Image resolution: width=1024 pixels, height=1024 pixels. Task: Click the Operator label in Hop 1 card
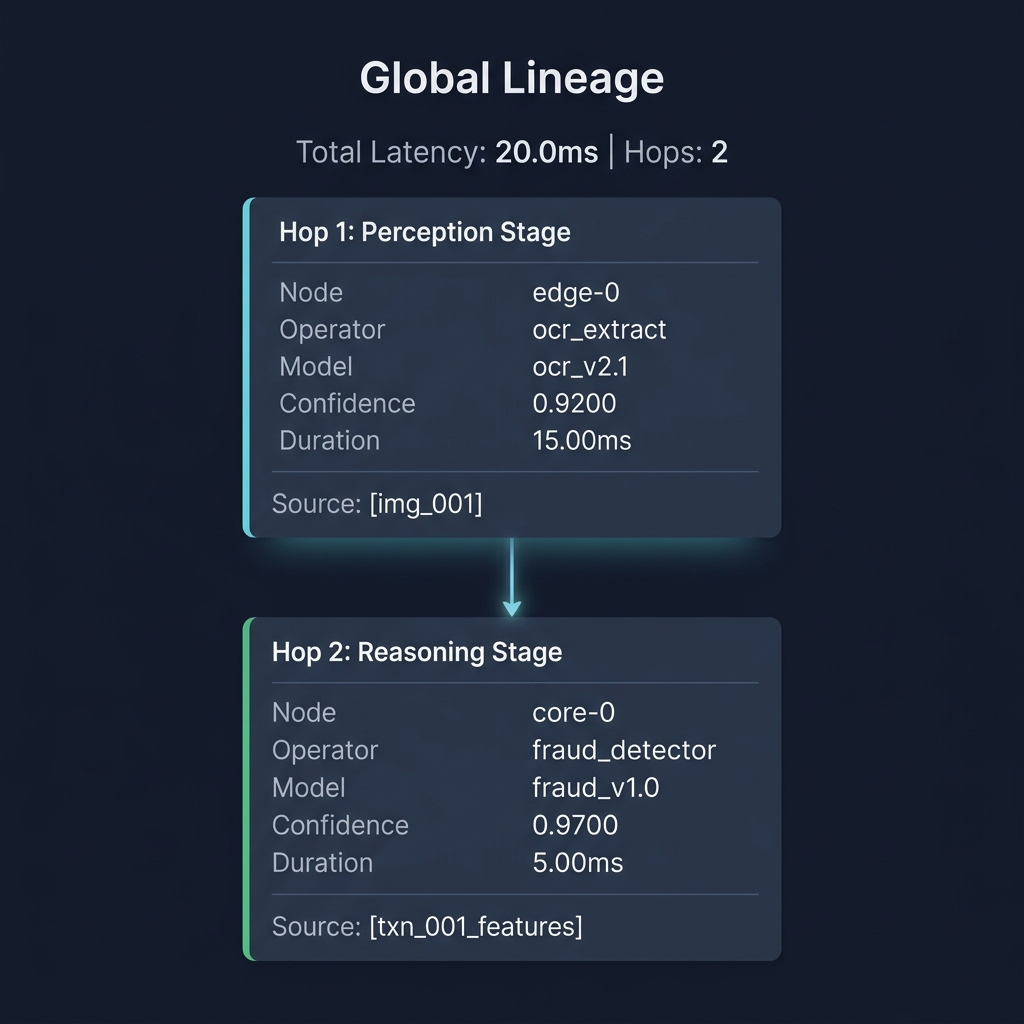(332, 330)
